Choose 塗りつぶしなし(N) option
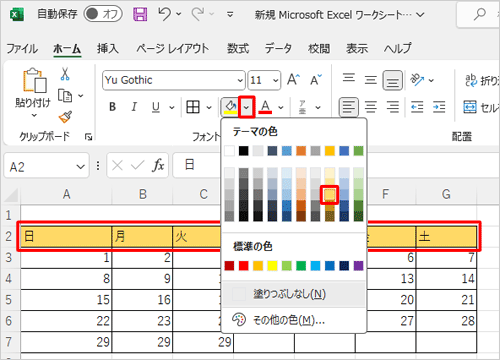Image resolution: width=500 pixels, height=360 pixels. pos(294,294)
